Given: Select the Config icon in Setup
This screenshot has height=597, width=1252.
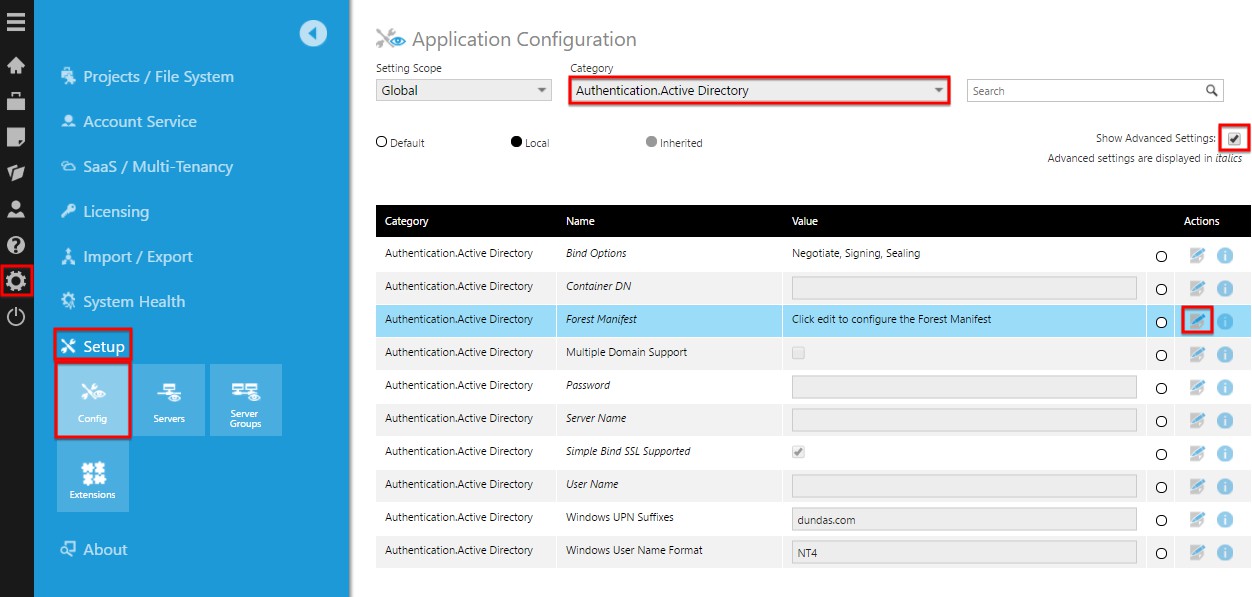Looking at the screenshot, I should (x=92, y=399).
